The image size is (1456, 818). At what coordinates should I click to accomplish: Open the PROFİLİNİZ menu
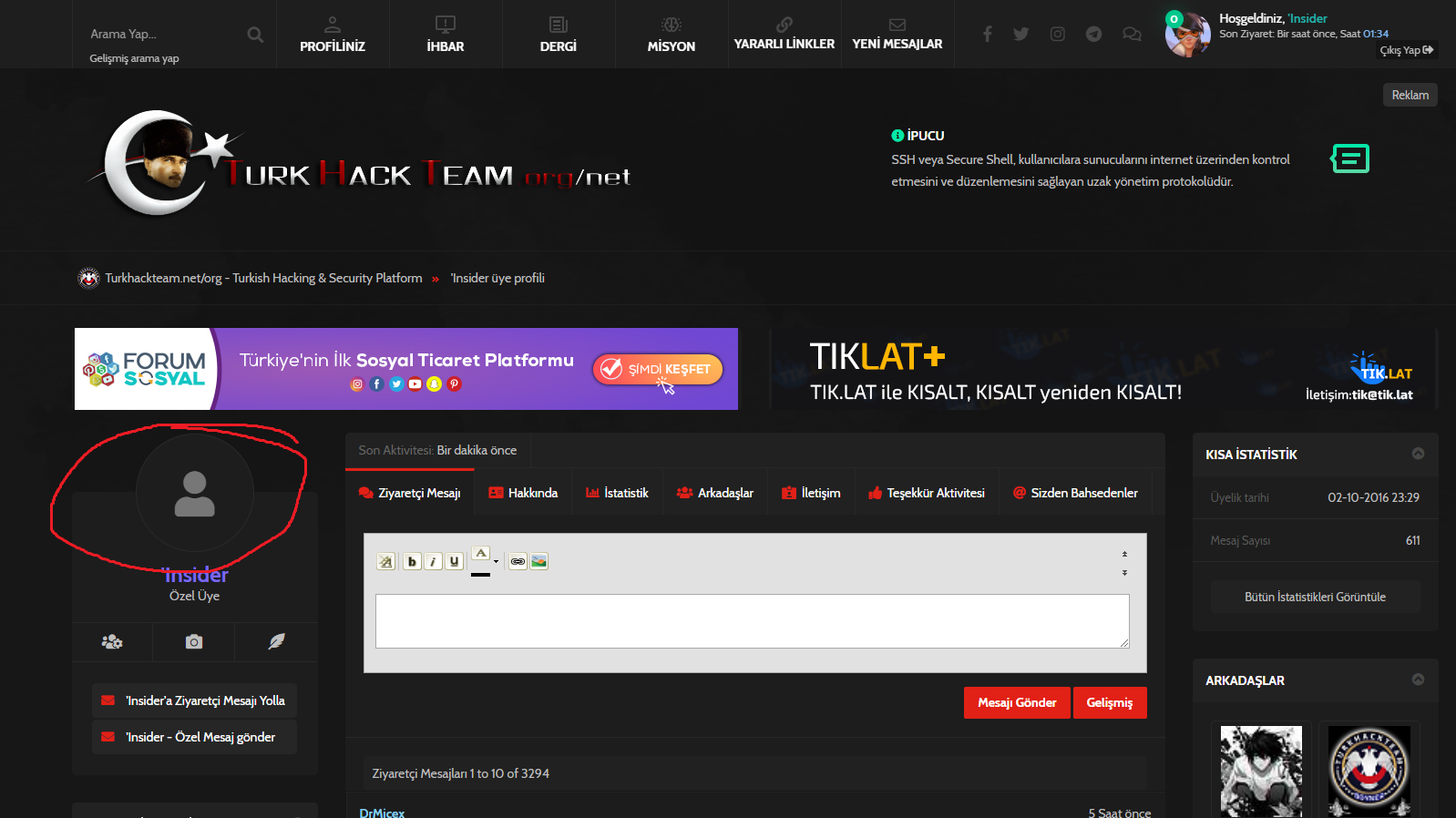(333, 35)
